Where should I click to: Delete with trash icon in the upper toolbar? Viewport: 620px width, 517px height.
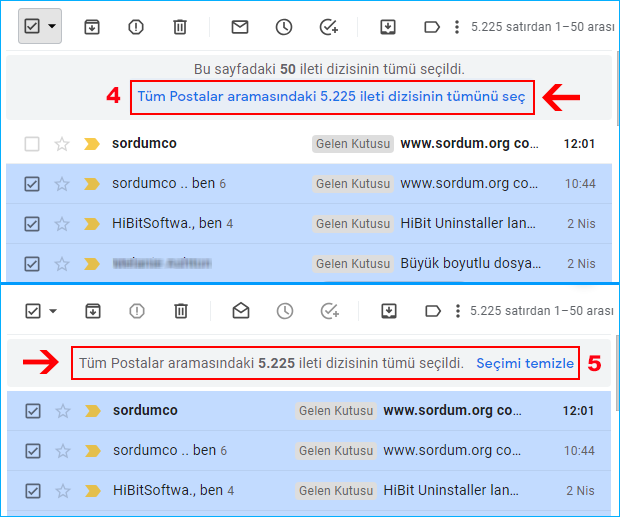click(x=180, y=27)
